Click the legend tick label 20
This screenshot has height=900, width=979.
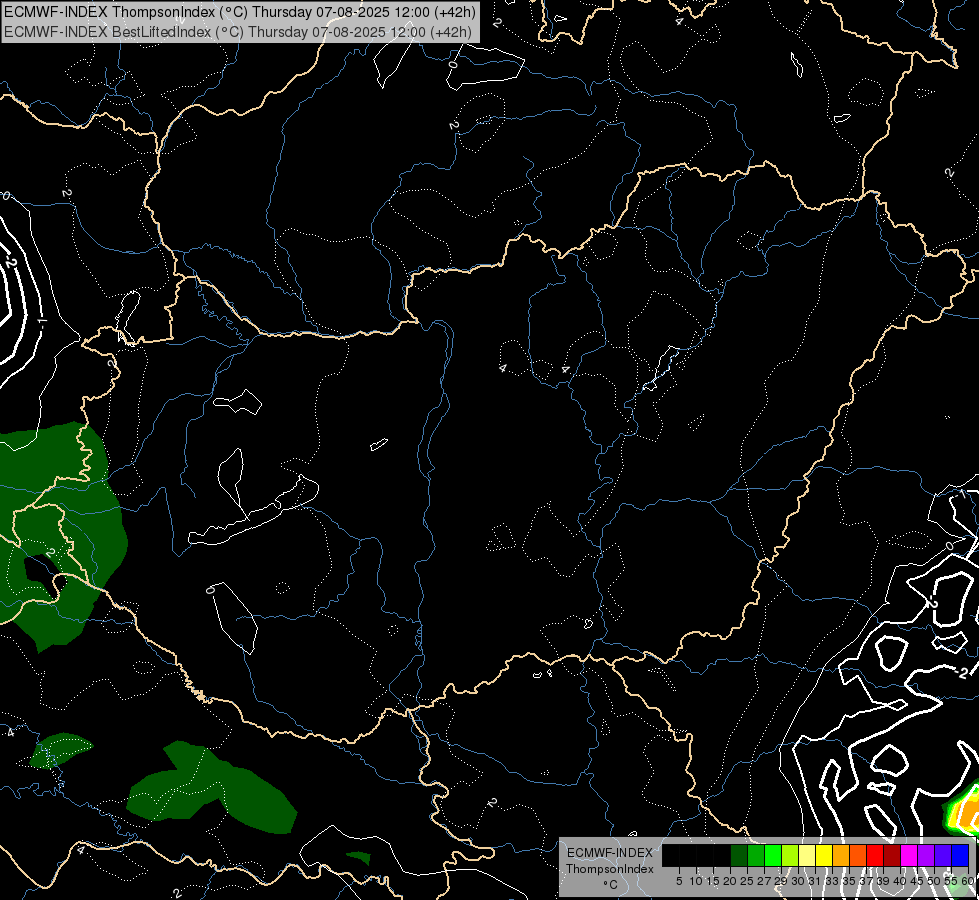[730, 881]
